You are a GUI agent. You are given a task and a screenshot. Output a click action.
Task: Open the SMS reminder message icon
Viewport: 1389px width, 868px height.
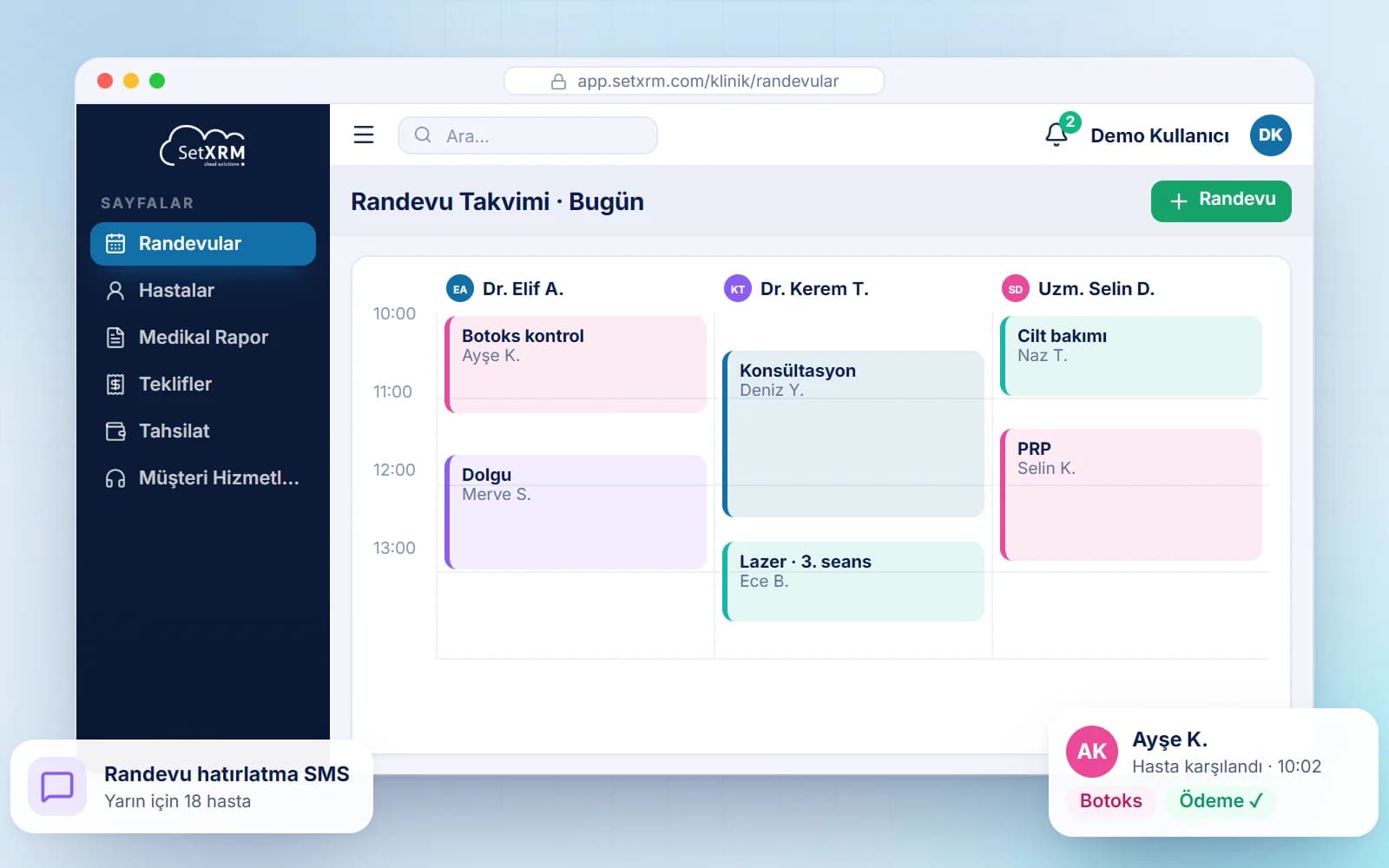[x=57, y=786]
